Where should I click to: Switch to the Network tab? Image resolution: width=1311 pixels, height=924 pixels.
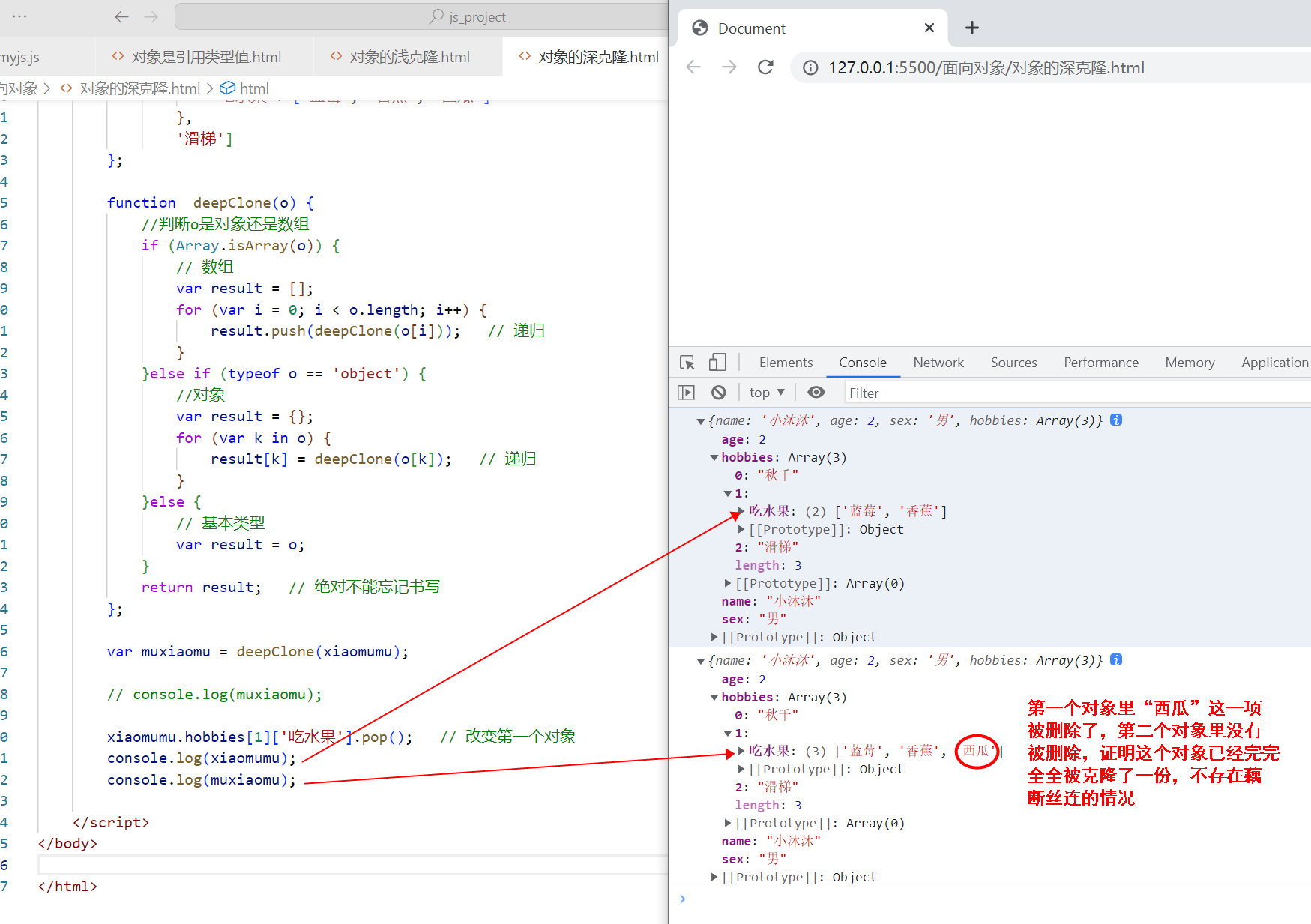[x=938, y=363]
